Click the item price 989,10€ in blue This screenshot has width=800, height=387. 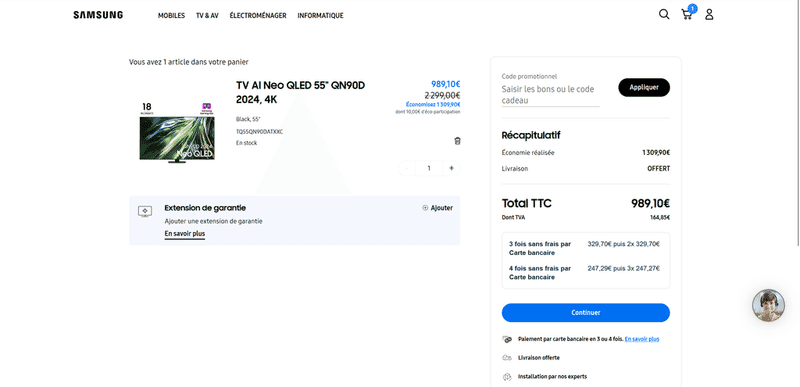click(445, 84)
